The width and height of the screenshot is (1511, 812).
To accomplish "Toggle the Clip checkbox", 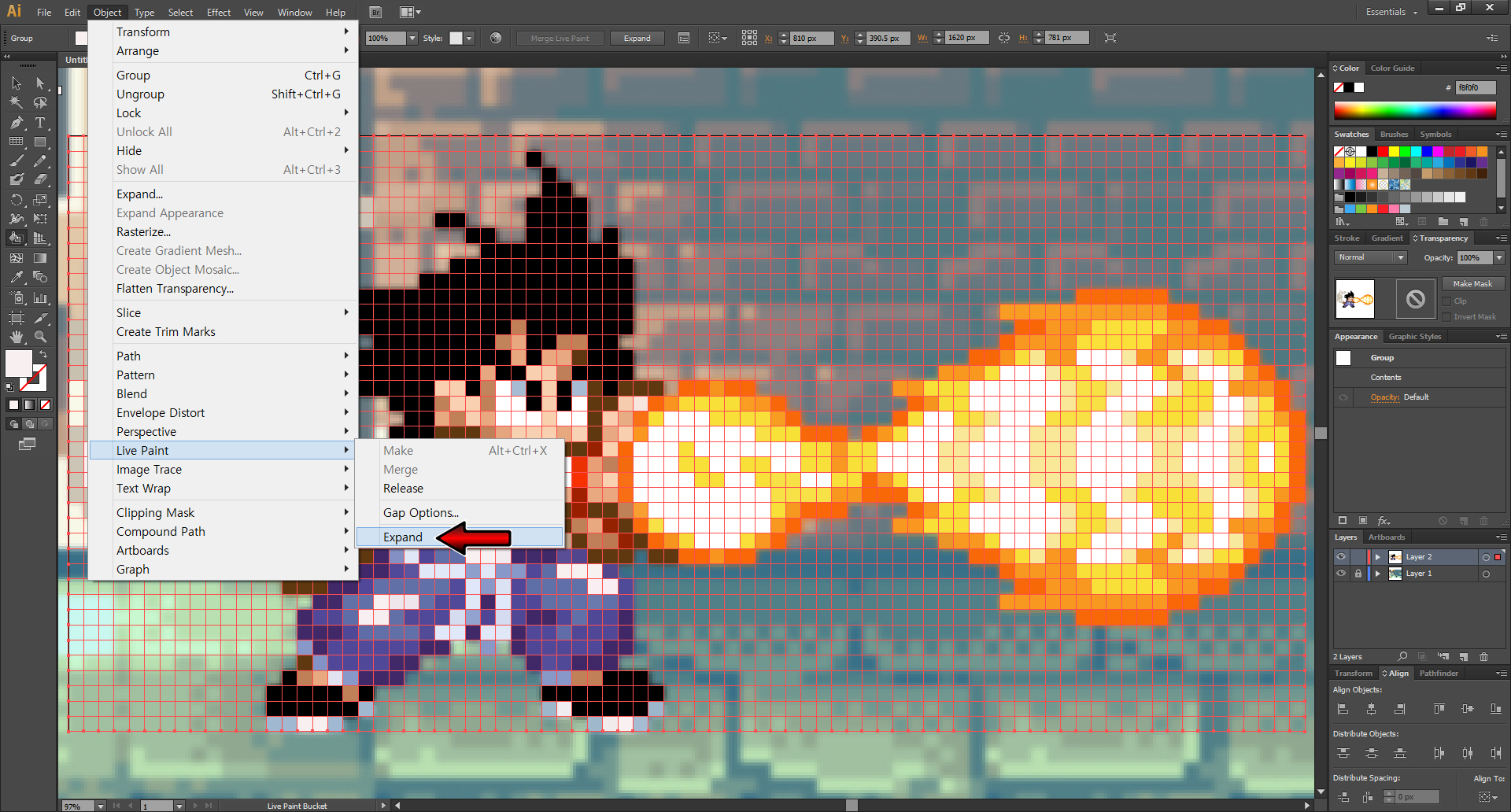I will tap(1446, 301).
